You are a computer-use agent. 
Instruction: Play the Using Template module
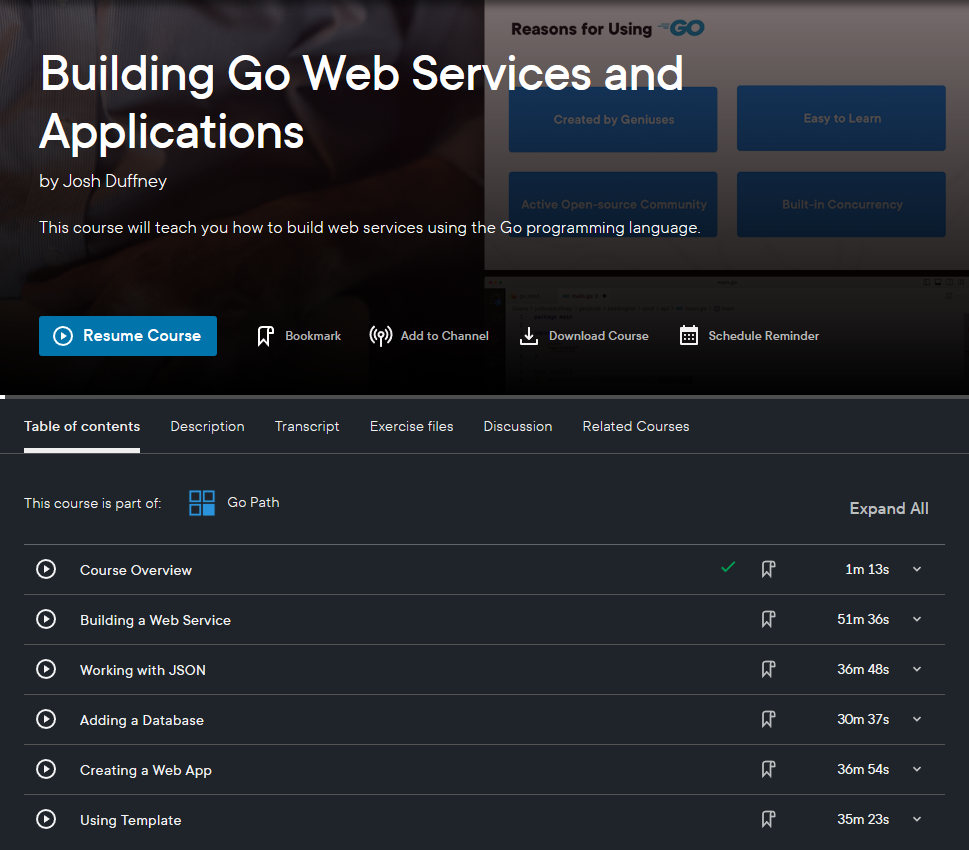pos(46,819)
